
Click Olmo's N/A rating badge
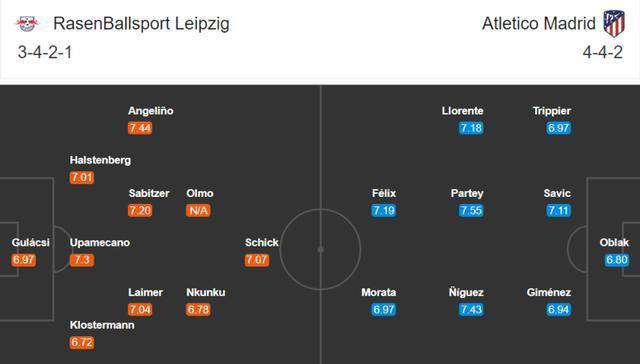point(198,211)
